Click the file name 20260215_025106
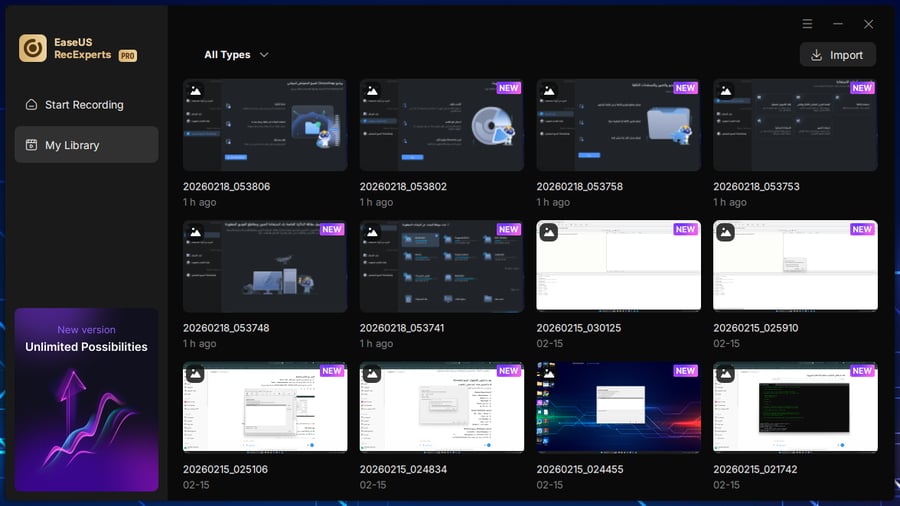 tap(226, 469)
